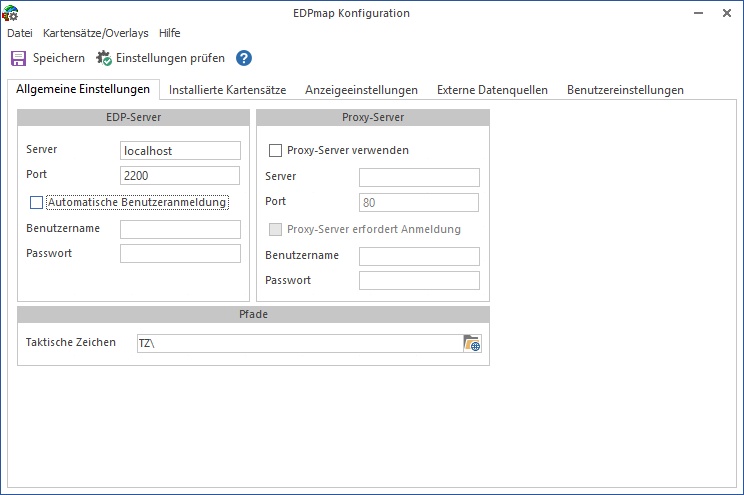Open the Datei menu

point(20,33)
